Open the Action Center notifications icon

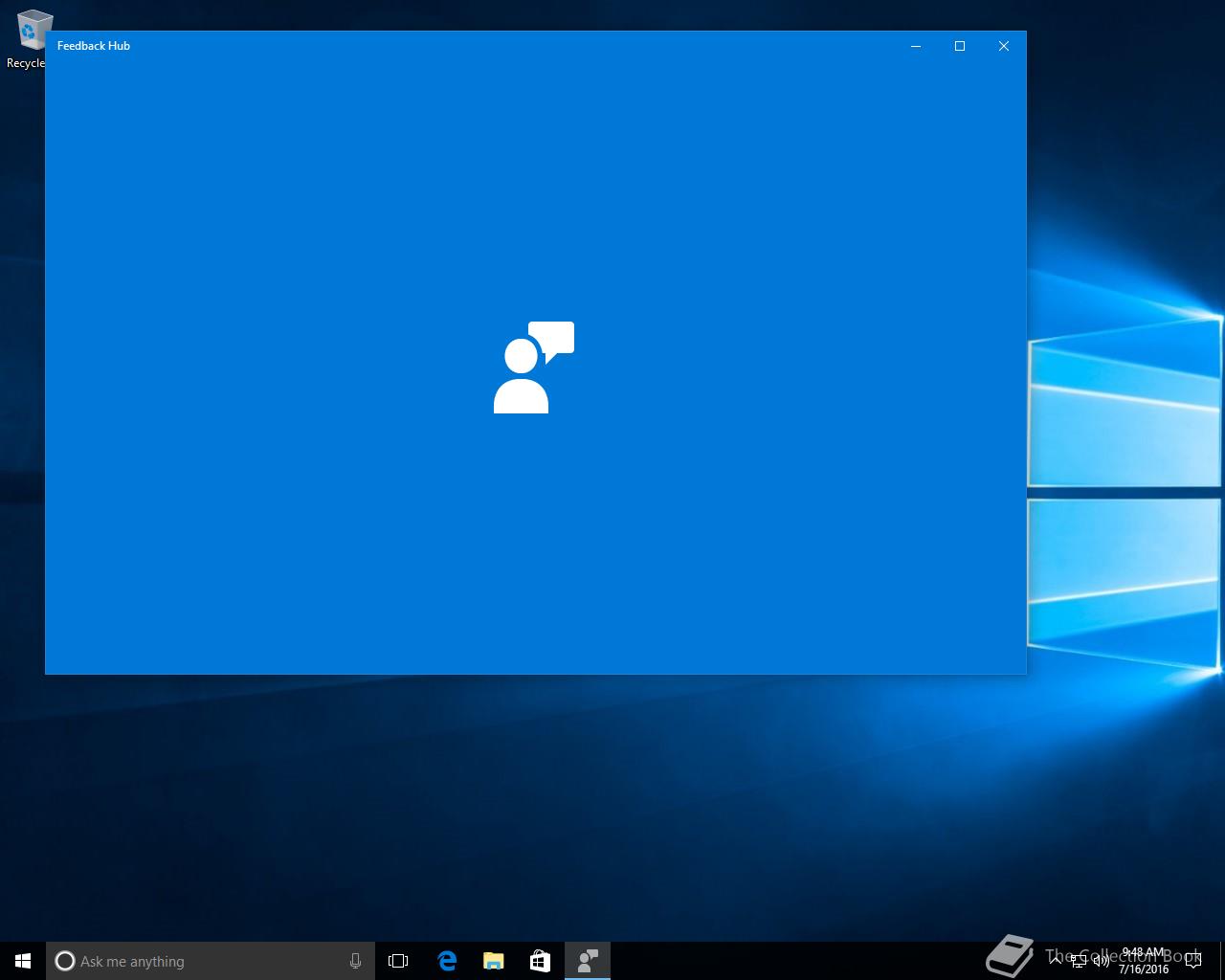point(1192,961)
